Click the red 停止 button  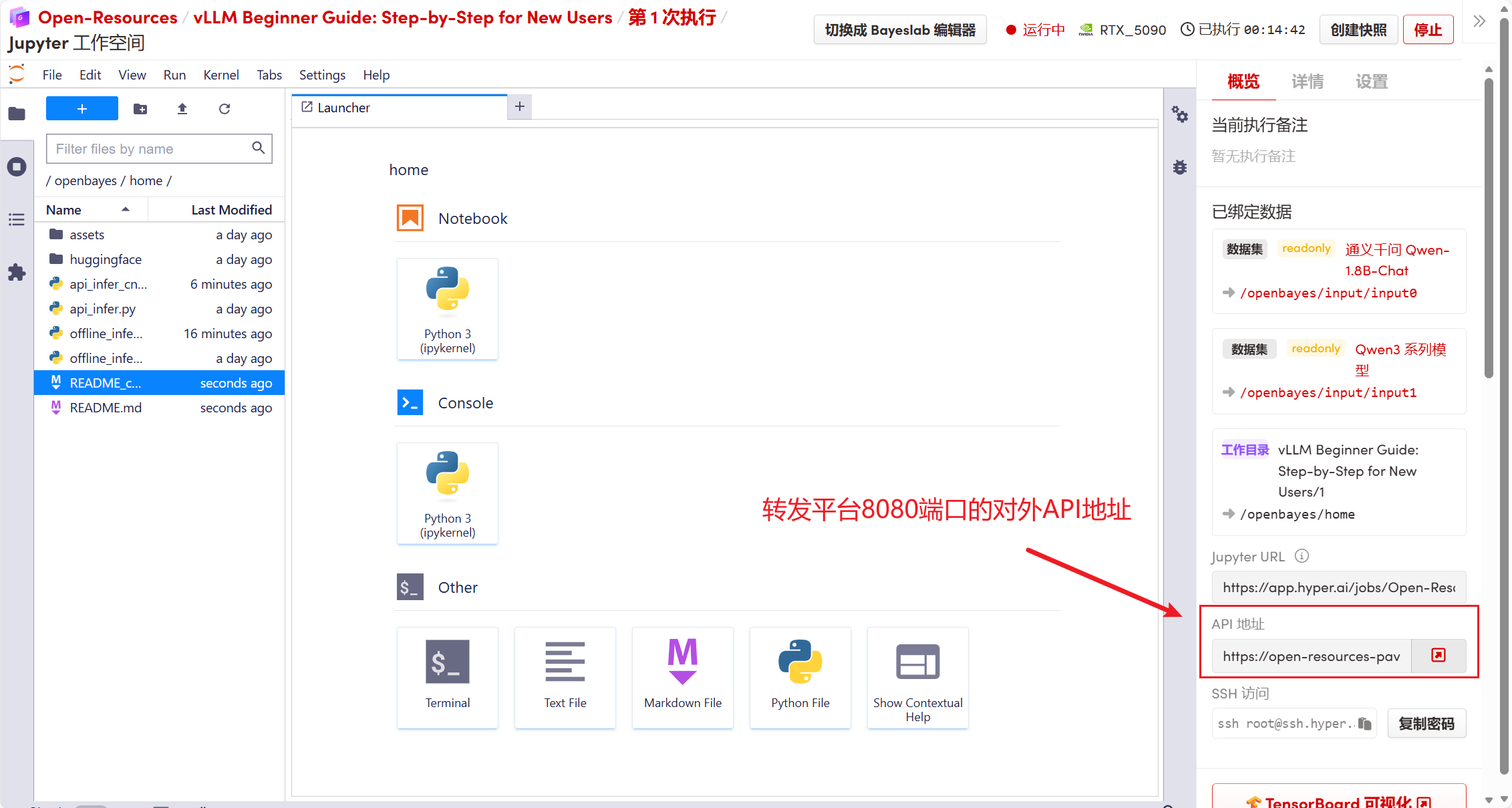tap(1428, 30)
